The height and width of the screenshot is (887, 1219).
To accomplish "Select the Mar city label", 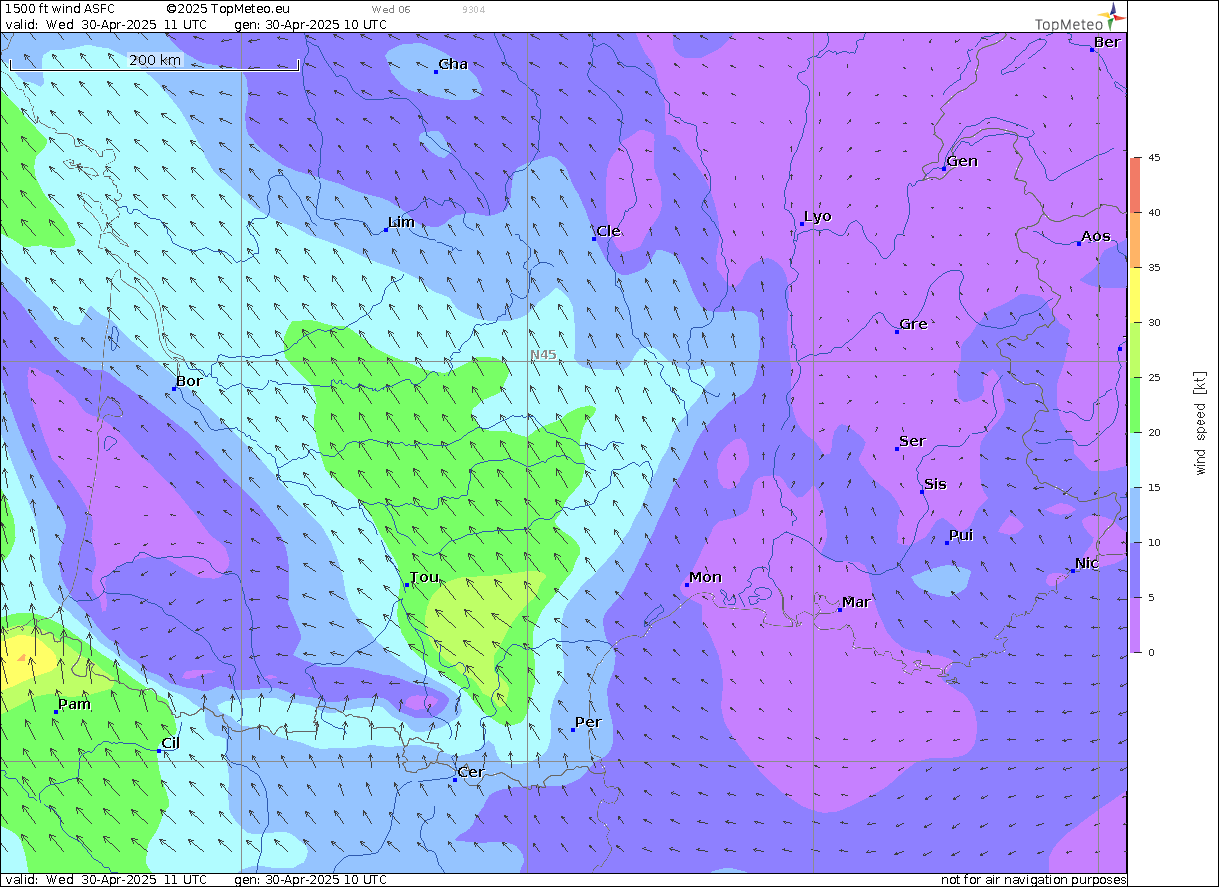I will (856, 602).
